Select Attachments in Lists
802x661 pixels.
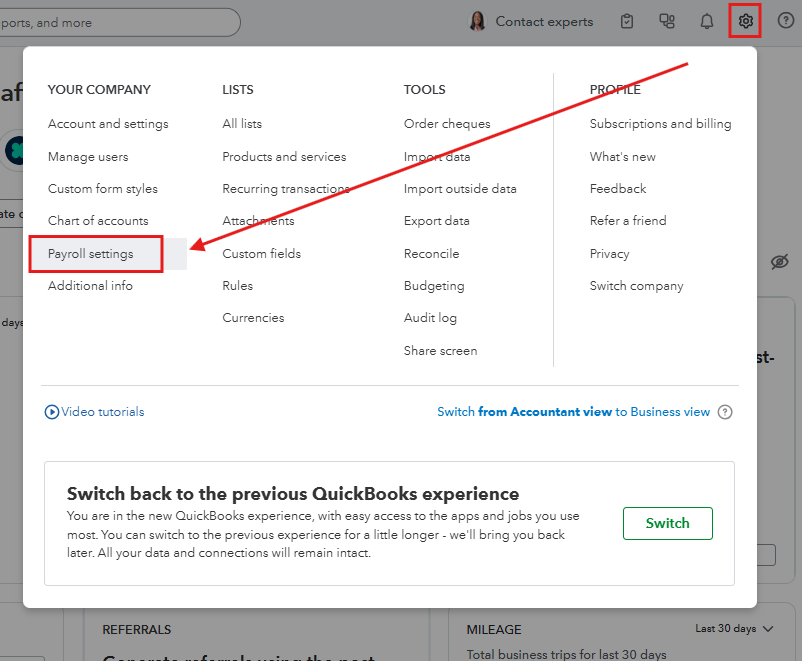click(x=258, y=221)
